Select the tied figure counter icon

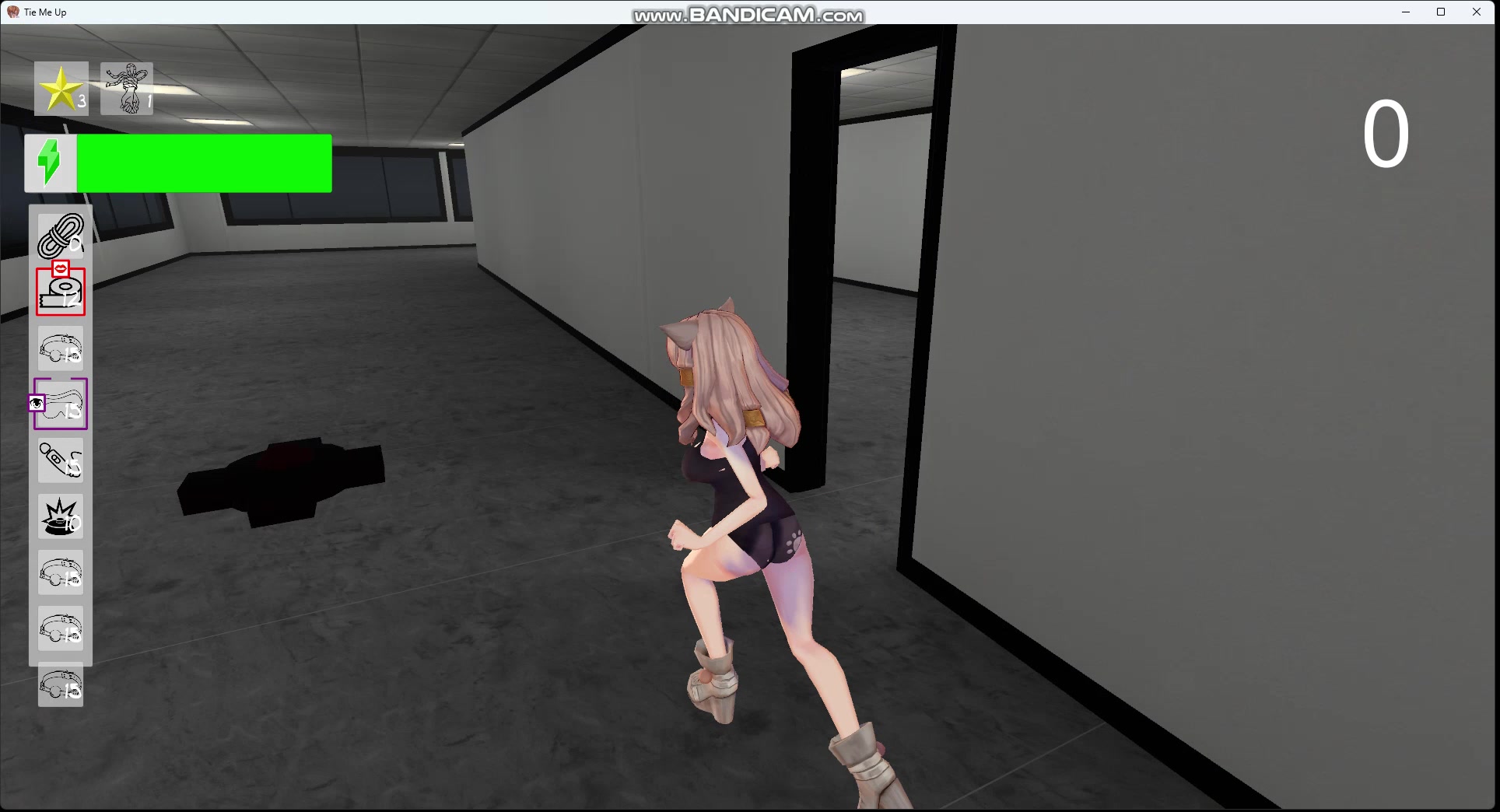tap(127, 89)
